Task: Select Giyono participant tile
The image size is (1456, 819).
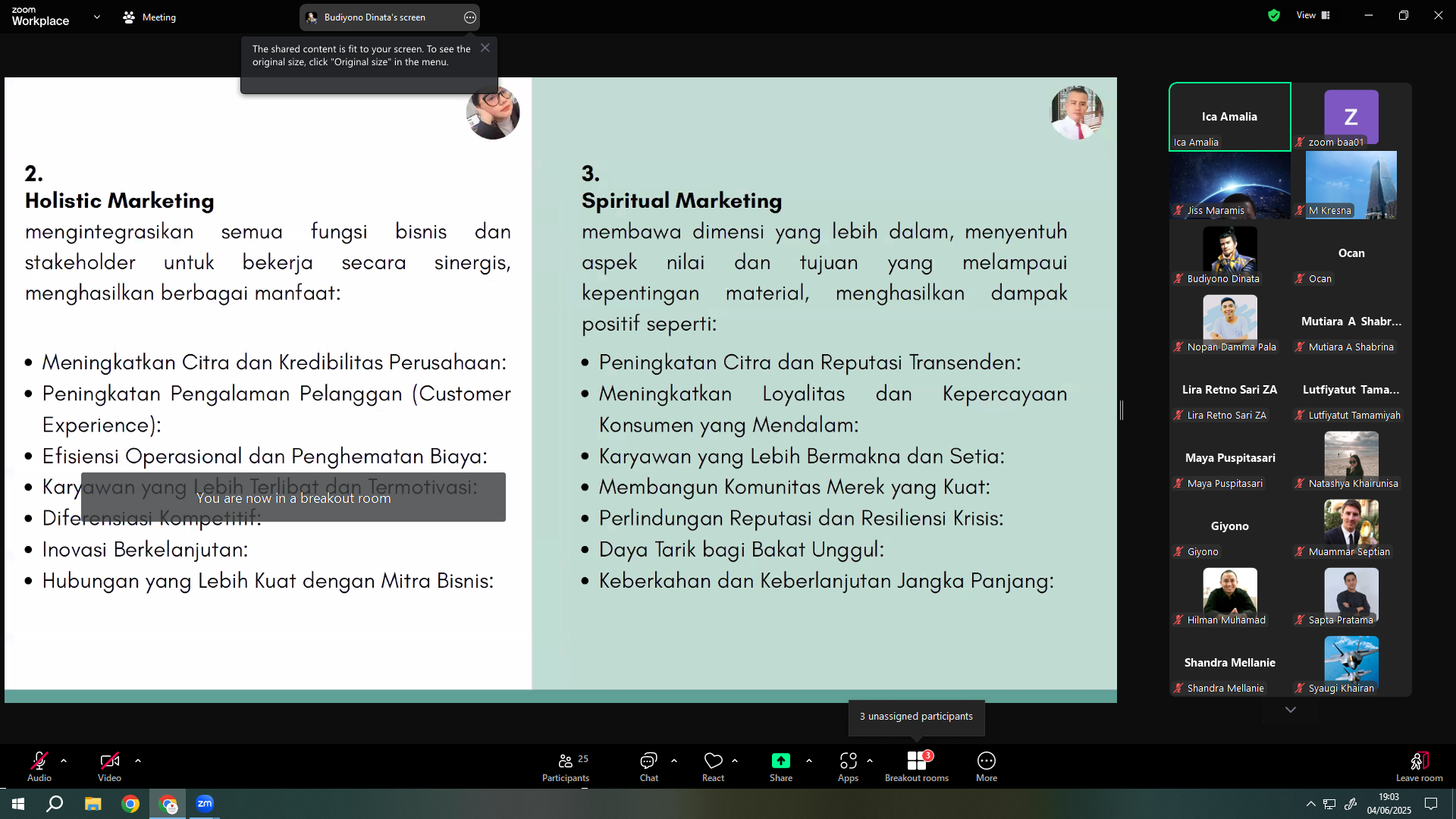Action: (1230, 526)
